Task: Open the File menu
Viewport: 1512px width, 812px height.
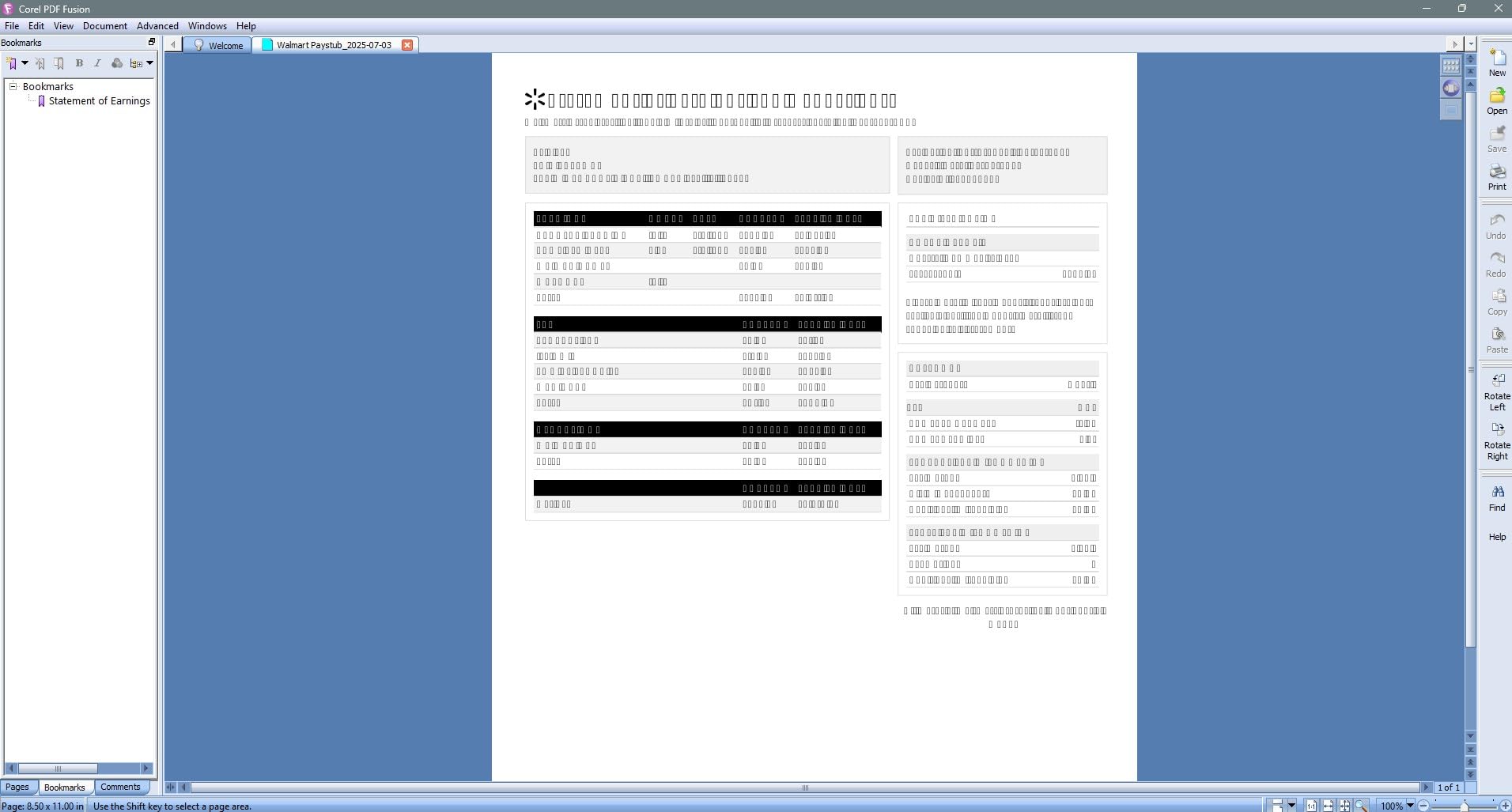Action: (12, 26)
